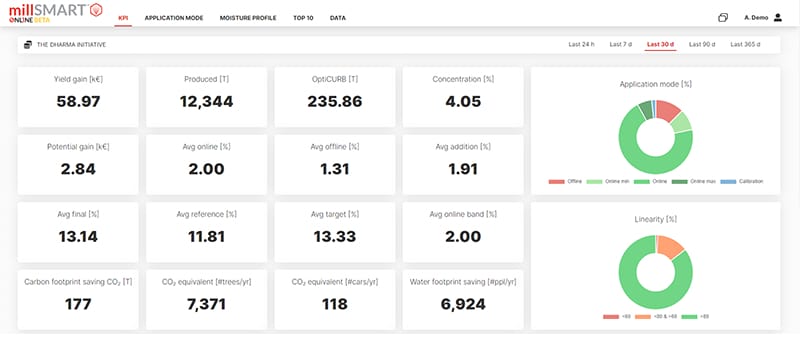This screenshot has height=364, width=800.
Task: Click the Avg reference value 11.81
Action: click(x=206, y=236)
